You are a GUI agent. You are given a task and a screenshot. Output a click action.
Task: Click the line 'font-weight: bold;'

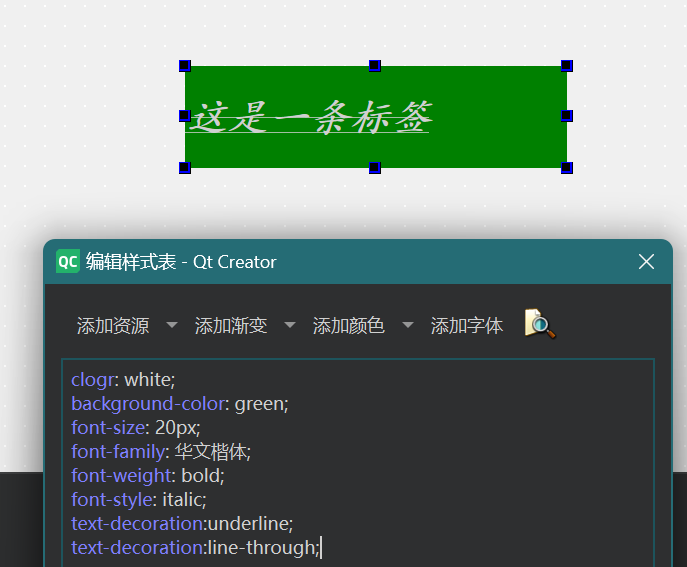pos(148,475)
